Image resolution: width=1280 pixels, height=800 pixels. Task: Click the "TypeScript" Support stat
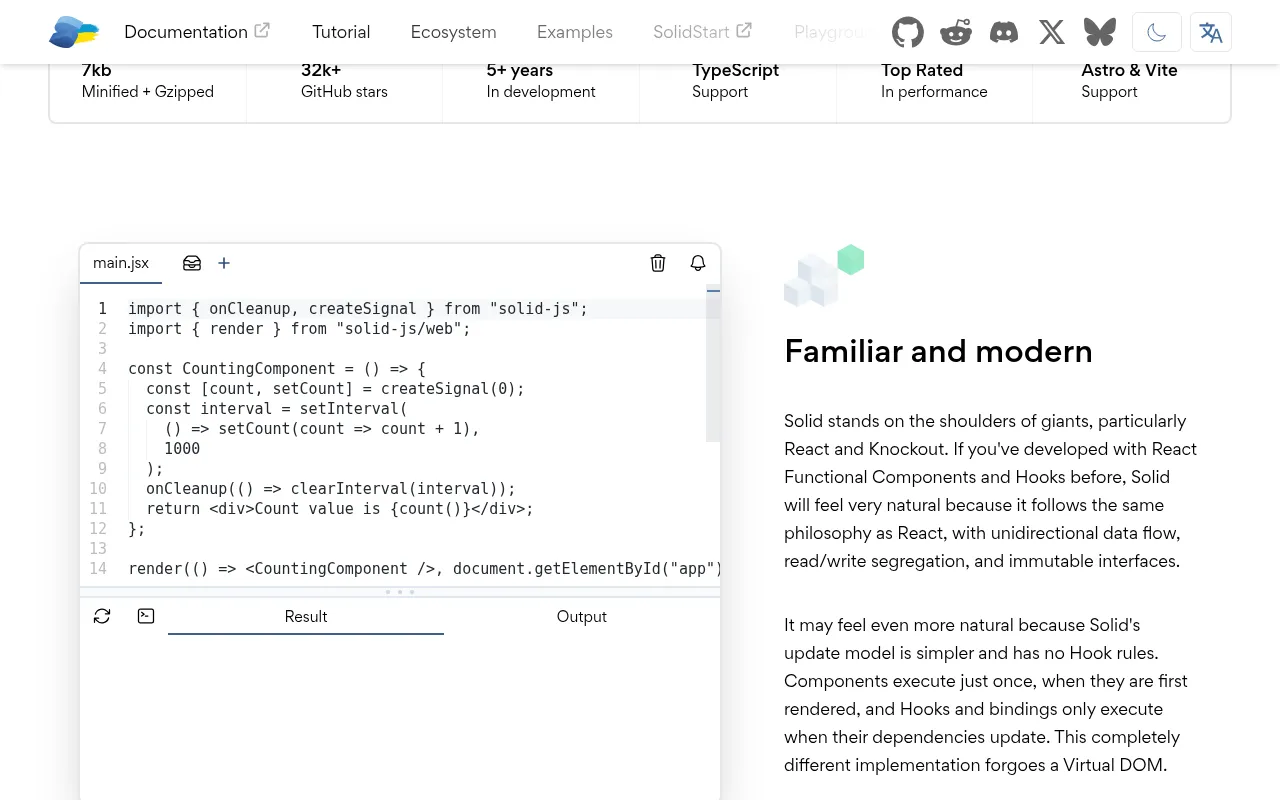[735, 80]
